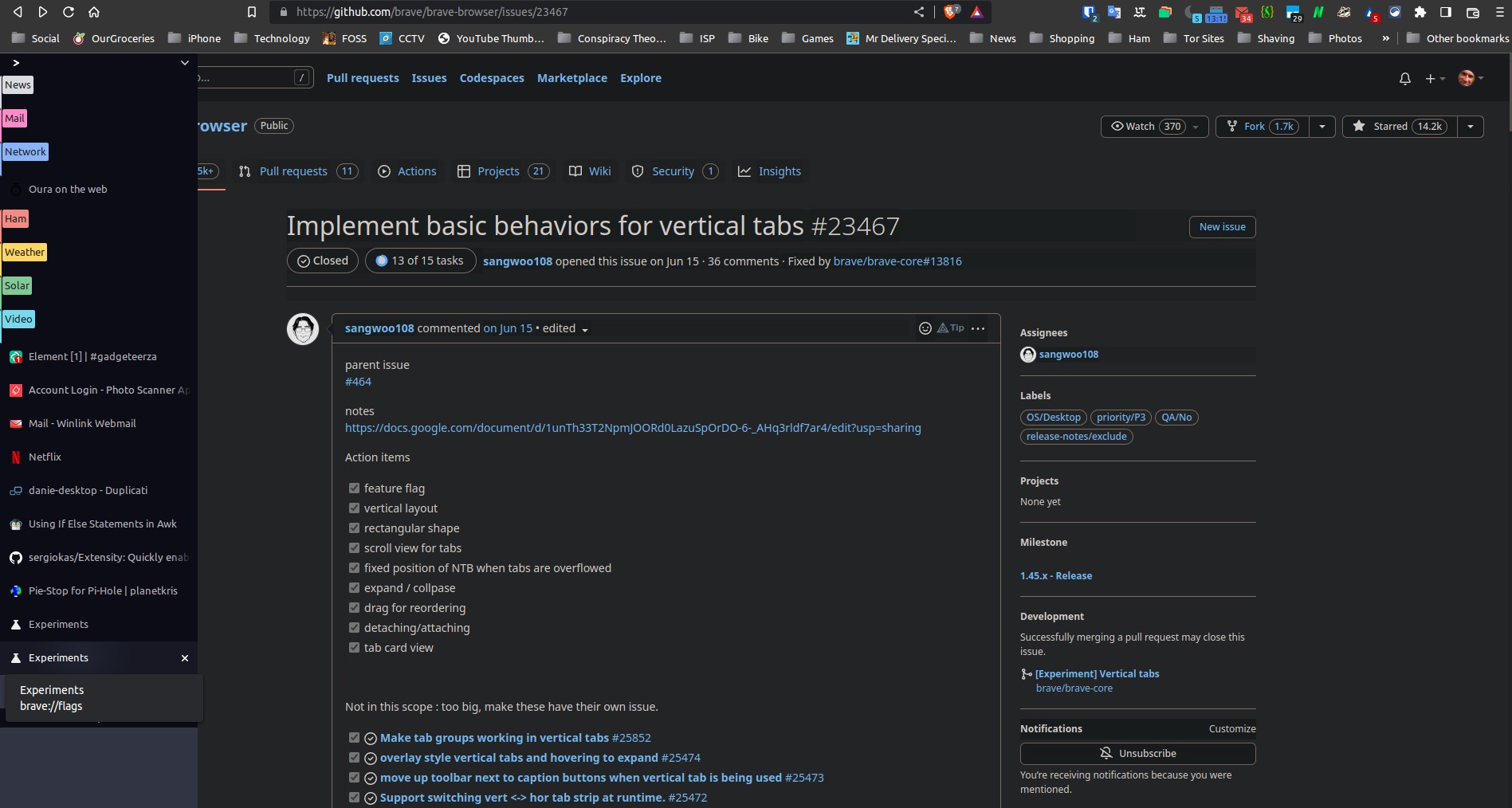The width and height of the screenshot is (1512, 808).
Task: Open GitHub notifications bell
Action: tap(1404, 78)
